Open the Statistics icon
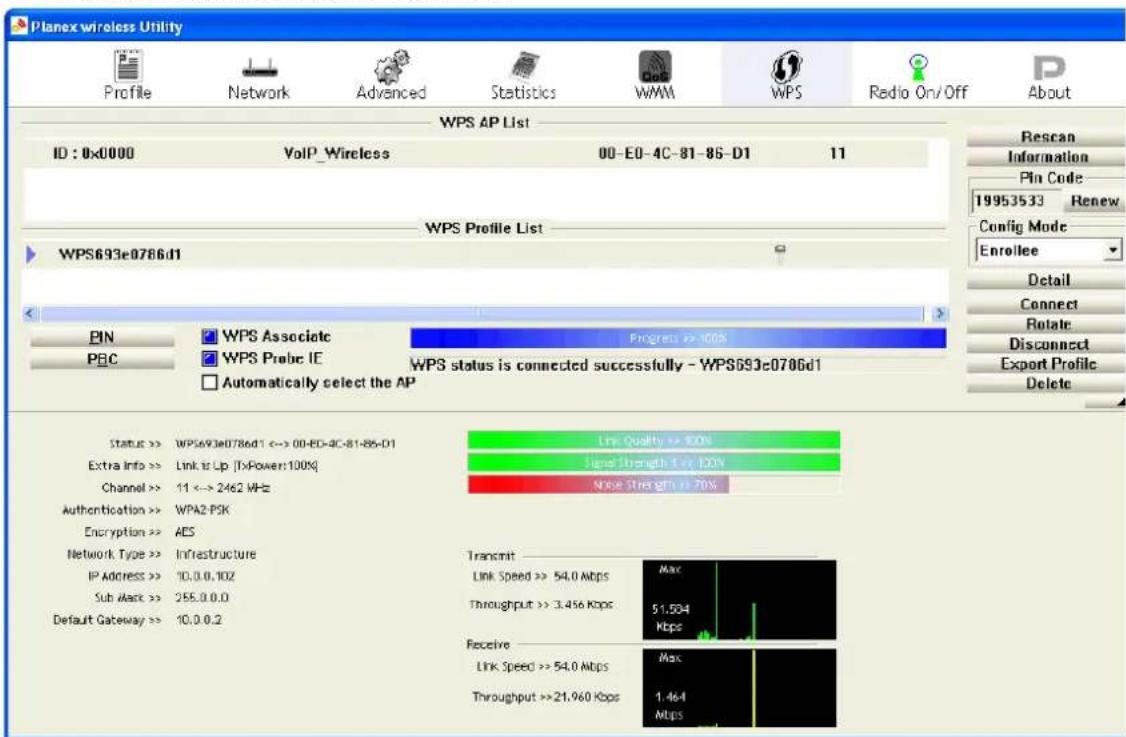1126x737 pixels. [x=525, y=66]
